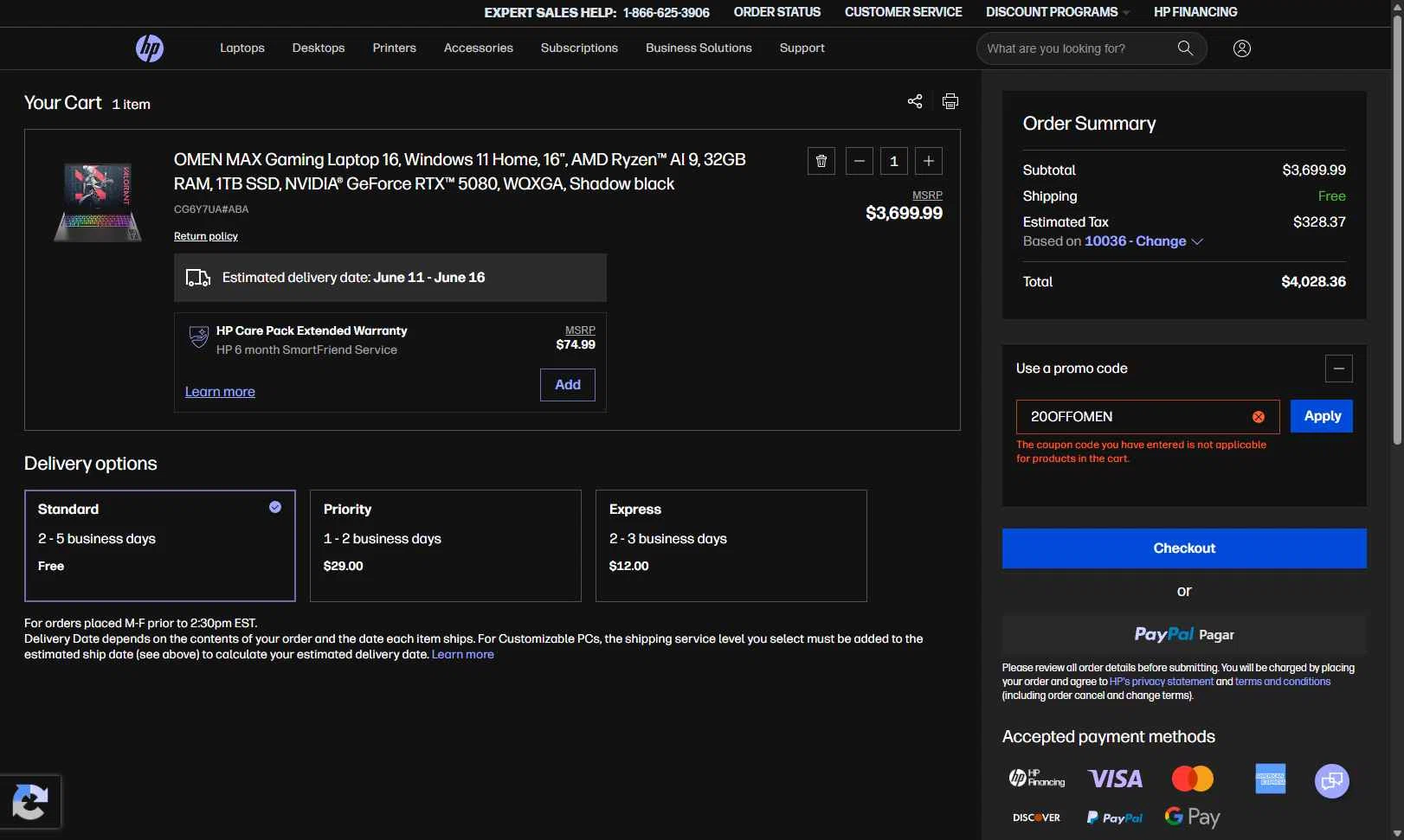The width and height of the screenshot is (1404, 840).
Task: Click the Mastercard payment logo
Action: [x=1193, y=779]
